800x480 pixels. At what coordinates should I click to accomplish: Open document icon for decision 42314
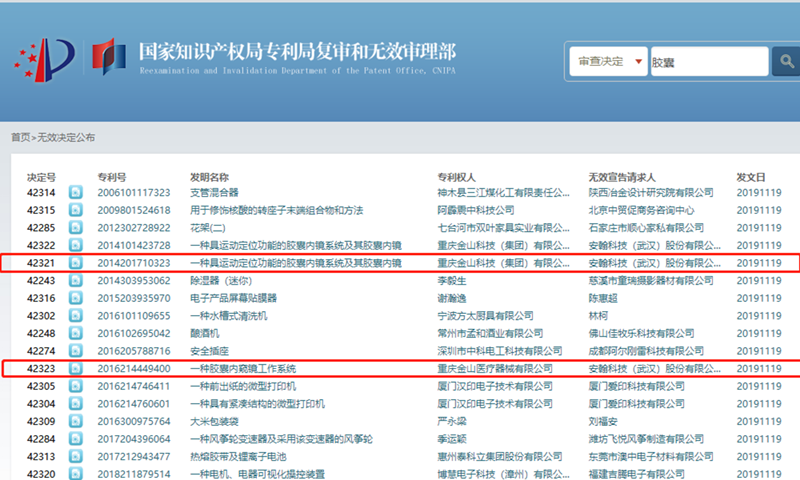[x=76, y=192]
